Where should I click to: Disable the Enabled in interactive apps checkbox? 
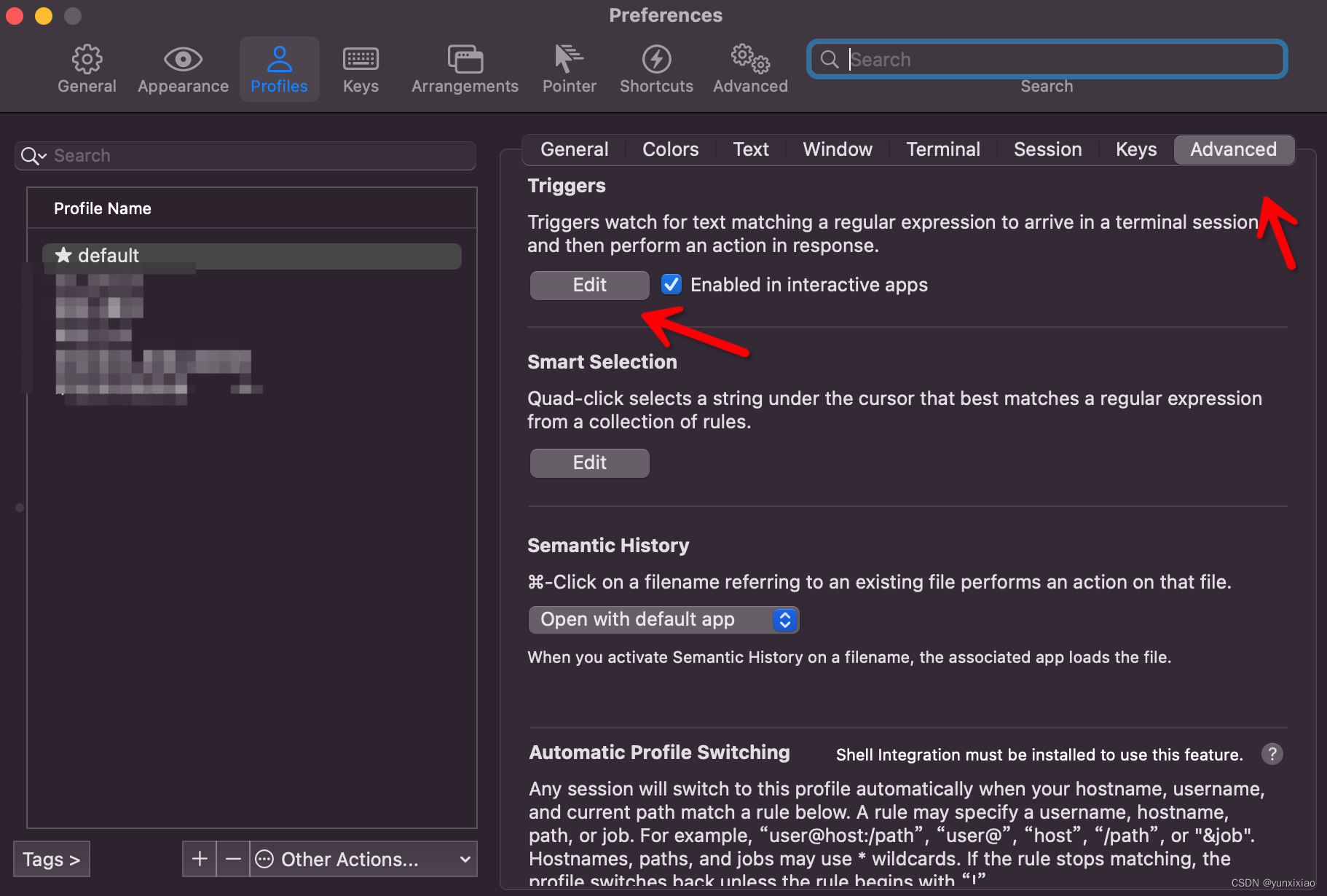(x=671, y=284)
